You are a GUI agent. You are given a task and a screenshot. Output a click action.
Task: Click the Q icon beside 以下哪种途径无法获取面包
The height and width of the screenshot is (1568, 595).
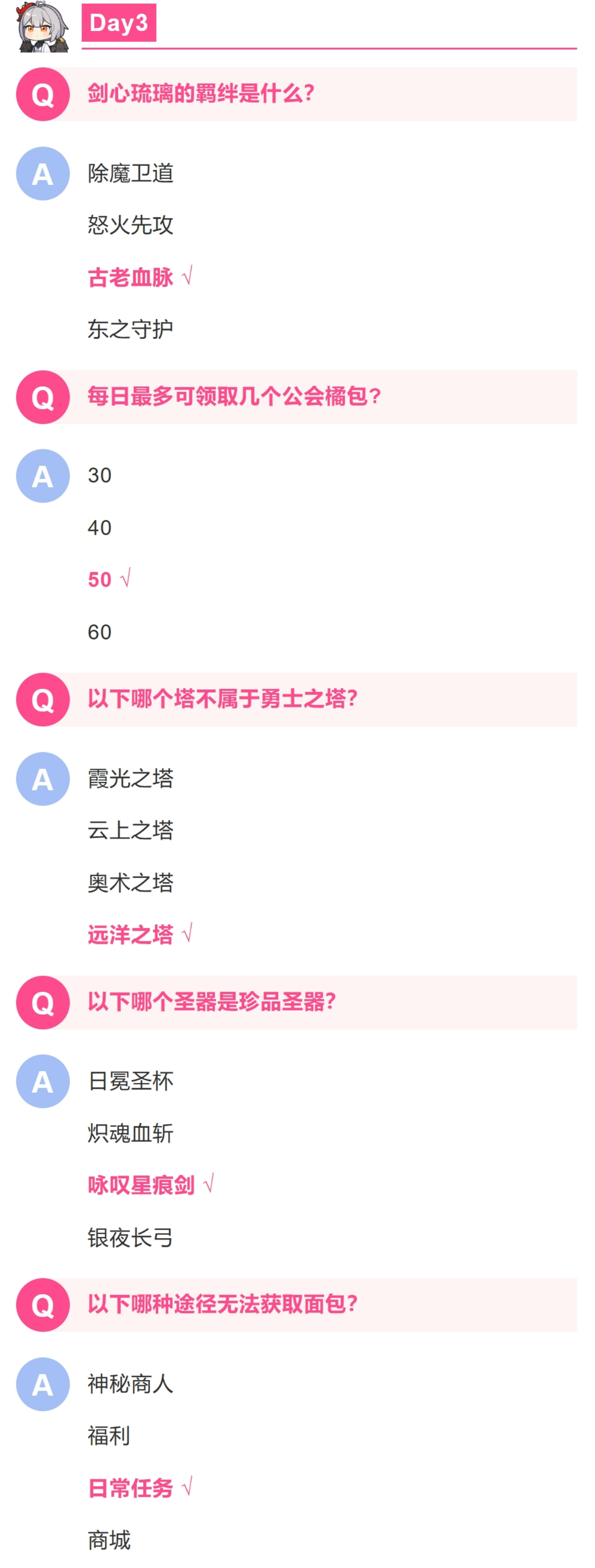[43, 1305]
